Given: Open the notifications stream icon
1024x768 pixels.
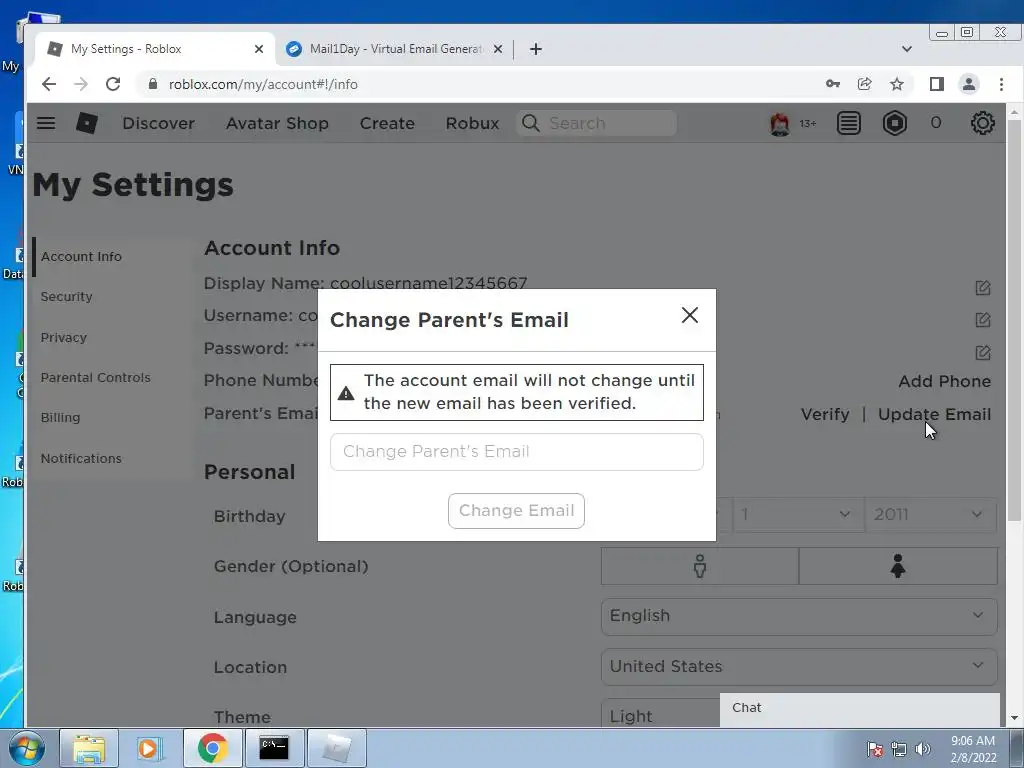Looking at the screenshot, I should [848, 123].
